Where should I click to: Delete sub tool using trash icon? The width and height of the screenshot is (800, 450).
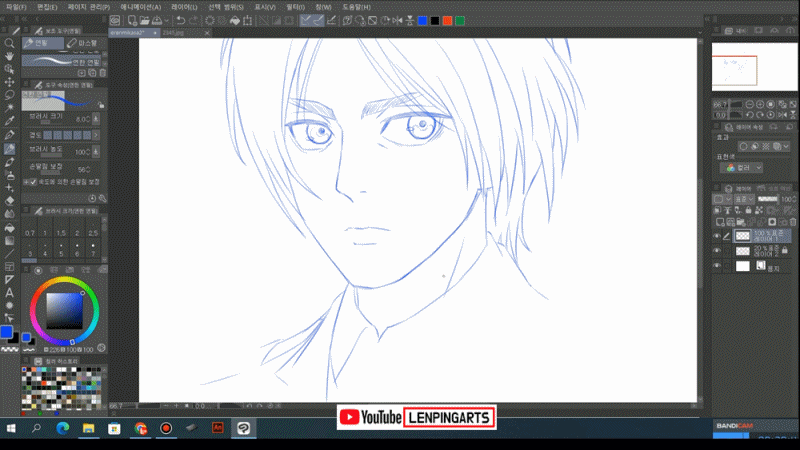tap(103, 73)
